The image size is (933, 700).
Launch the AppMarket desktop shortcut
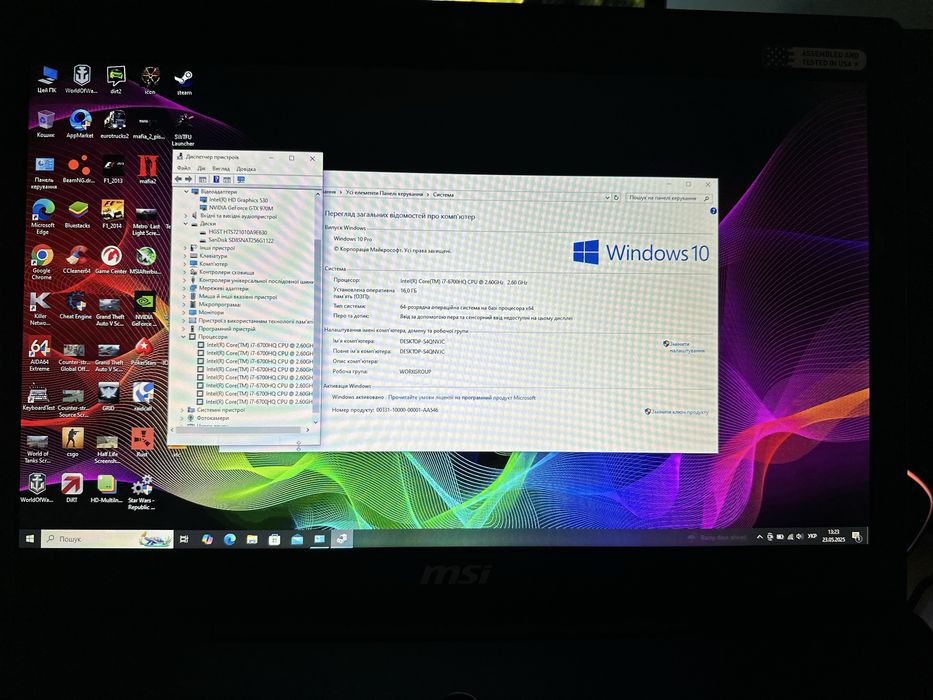click(80, 124)
